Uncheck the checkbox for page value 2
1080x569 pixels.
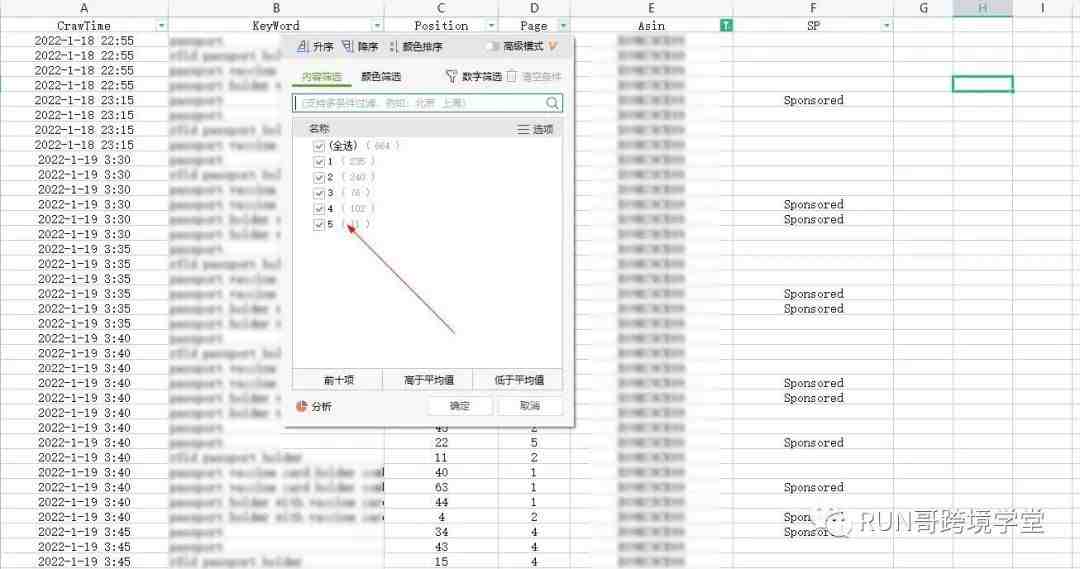[318, 177]
